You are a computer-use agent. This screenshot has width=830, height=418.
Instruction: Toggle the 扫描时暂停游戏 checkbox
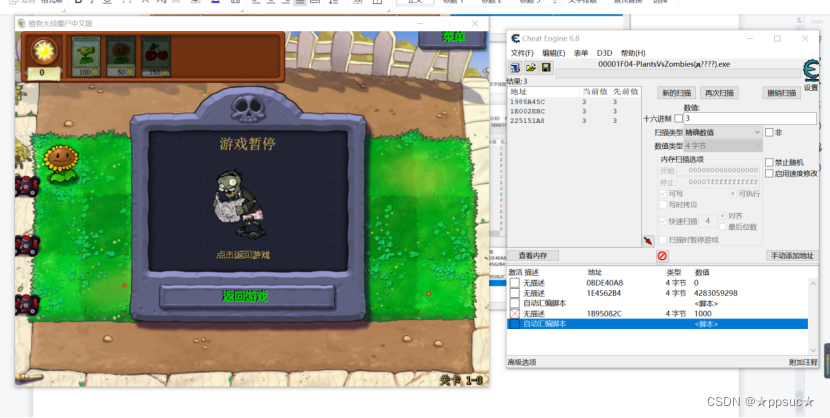point(663,240)
